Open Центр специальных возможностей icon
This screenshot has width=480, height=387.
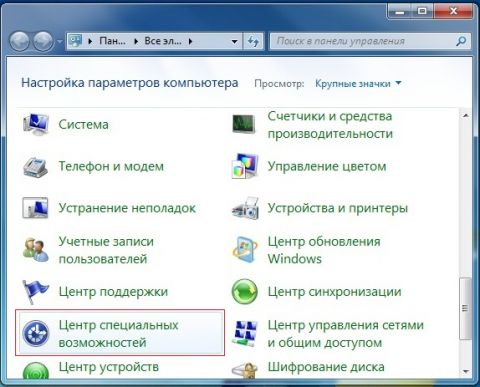(36, 333)
